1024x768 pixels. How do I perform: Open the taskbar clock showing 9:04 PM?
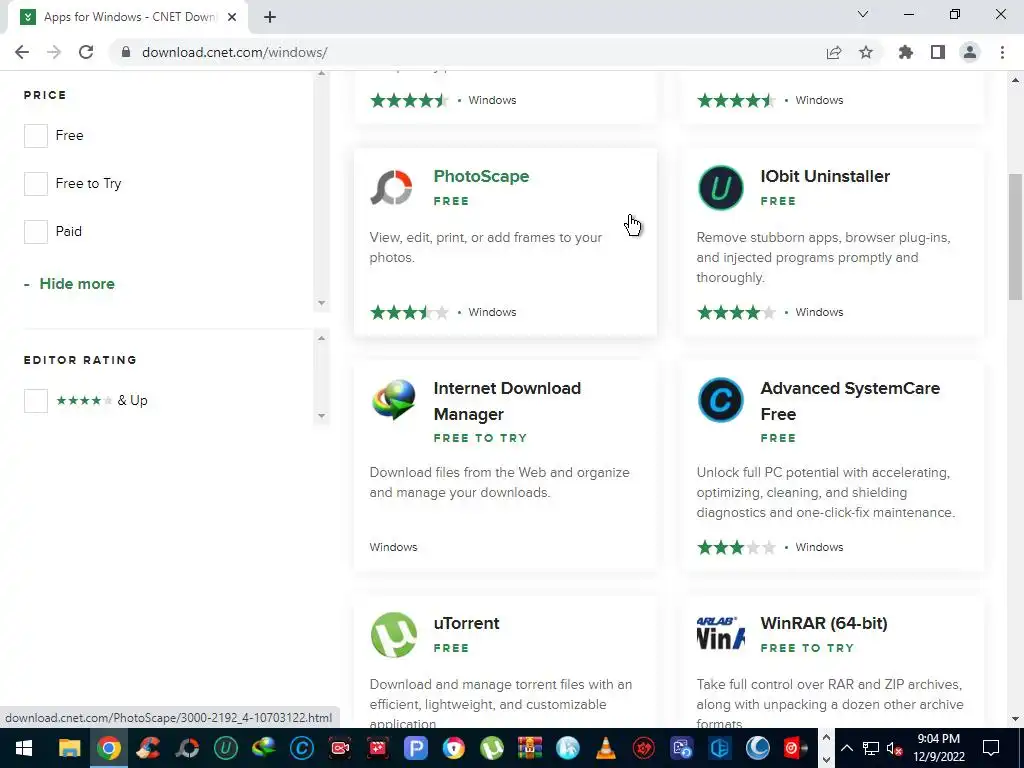click(938, 748)
